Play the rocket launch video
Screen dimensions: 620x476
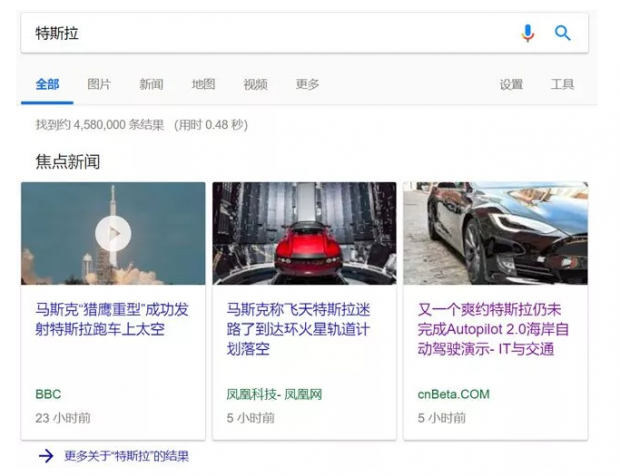tap(113, 233)
